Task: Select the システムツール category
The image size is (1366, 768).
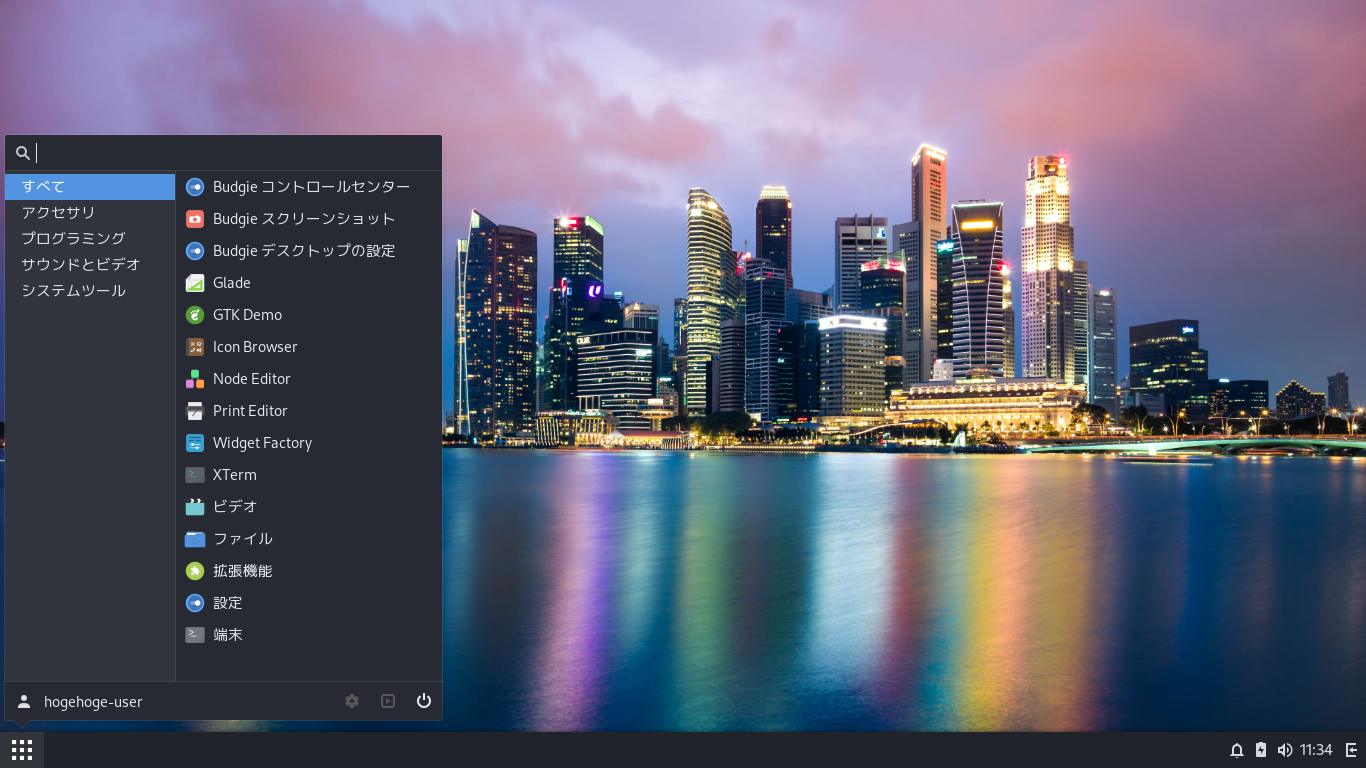Action: click(90, 291)
